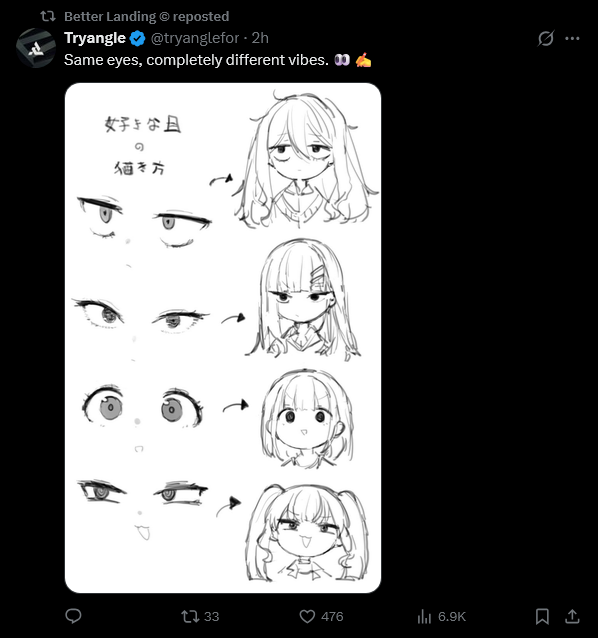Click the Grok explain-post icon
598x638 pixels.
point(546,39)
